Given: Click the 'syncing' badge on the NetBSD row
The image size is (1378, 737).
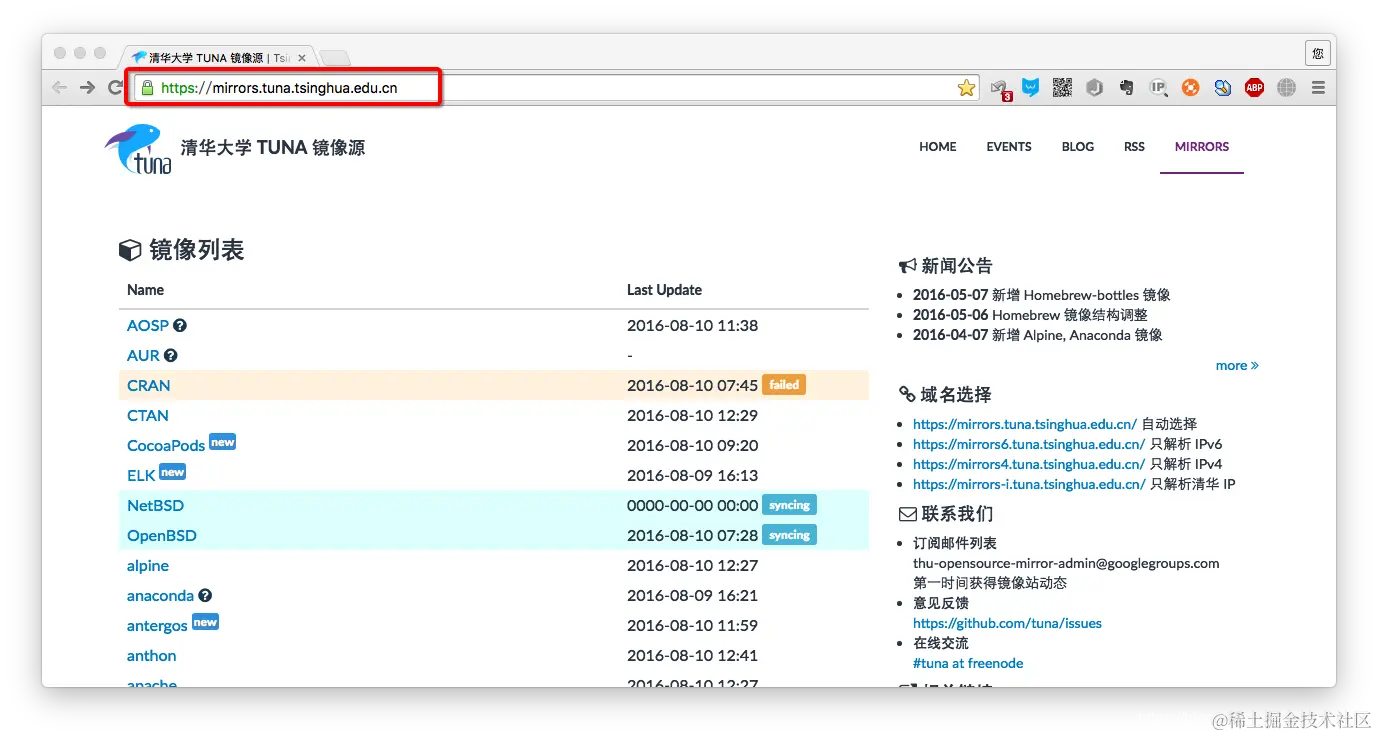Looking at the screenshot, I should point(789,505).
